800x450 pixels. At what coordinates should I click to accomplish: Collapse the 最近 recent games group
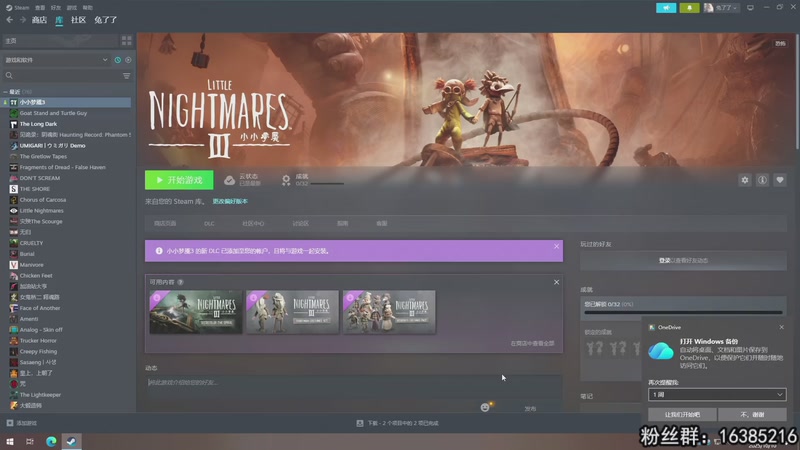(5, 92)
